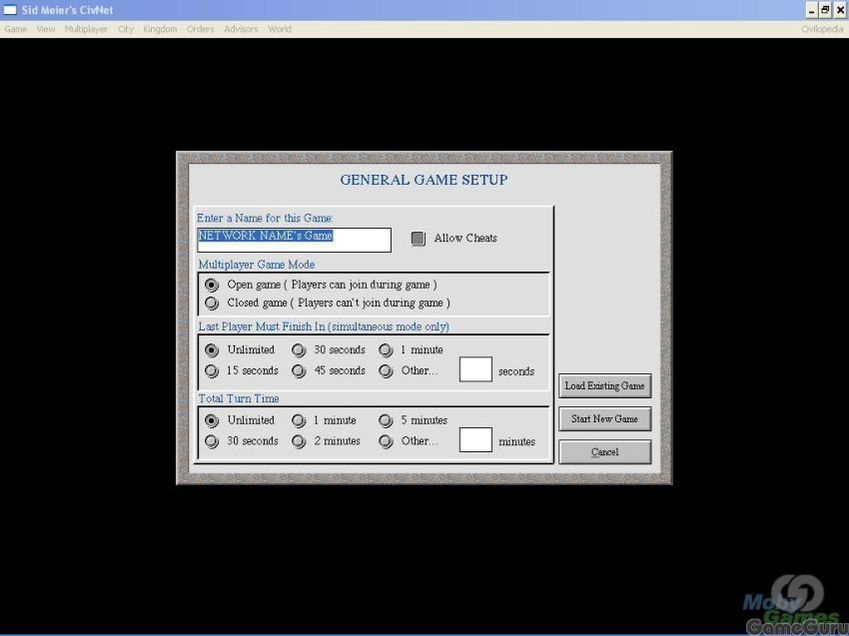Restore the CivNet window size
Image resolution: width=849 pixels, height=636 pixels.
coord(825,10)
